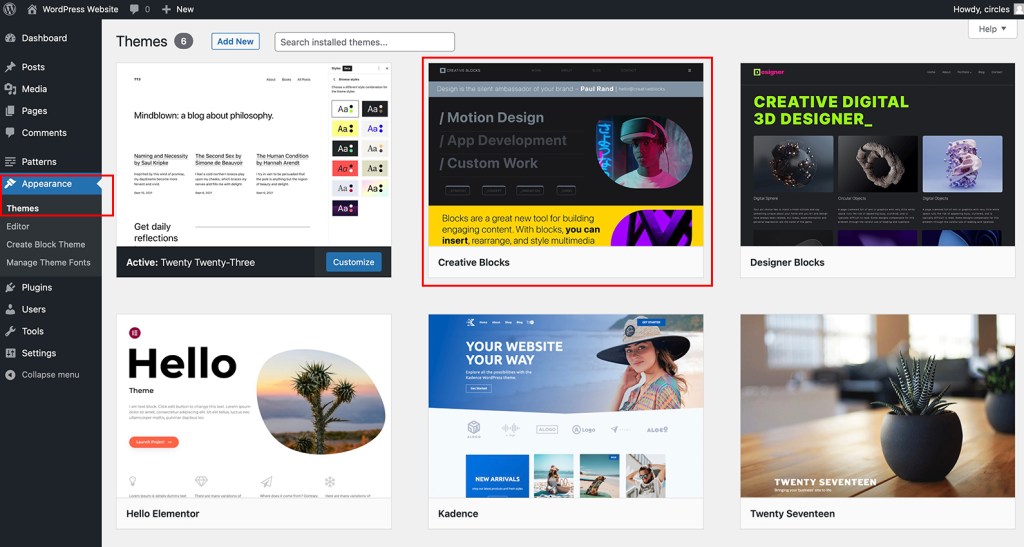Click the WordPress Website site name link
Viewport: 1024px width, 547px height.
[80, 9]
